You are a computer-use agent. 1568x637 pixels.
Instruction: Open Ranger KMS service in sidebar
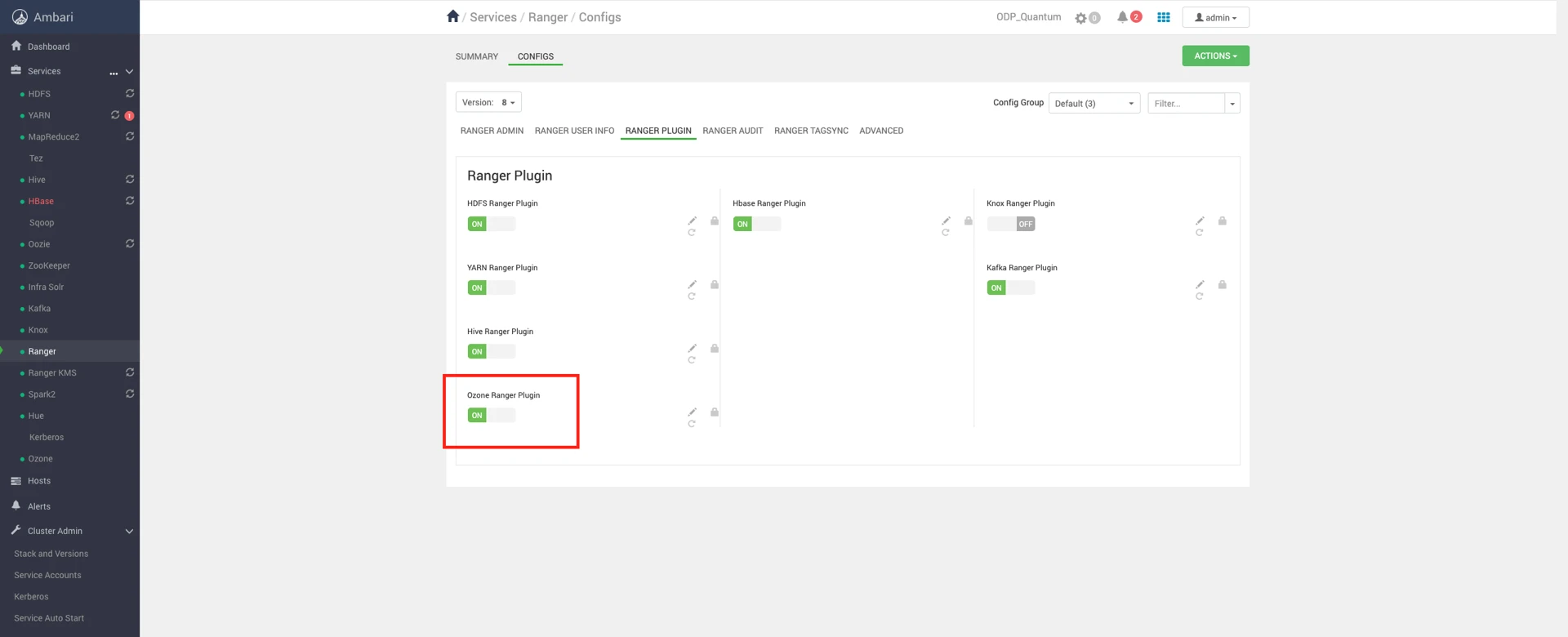[52, 372]
